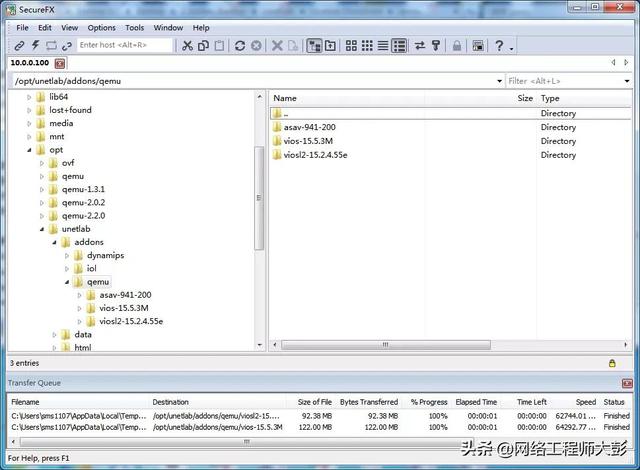This screenshot has width=640, height=470.
Task: Click the Speed column header
Action: point(586,402)
